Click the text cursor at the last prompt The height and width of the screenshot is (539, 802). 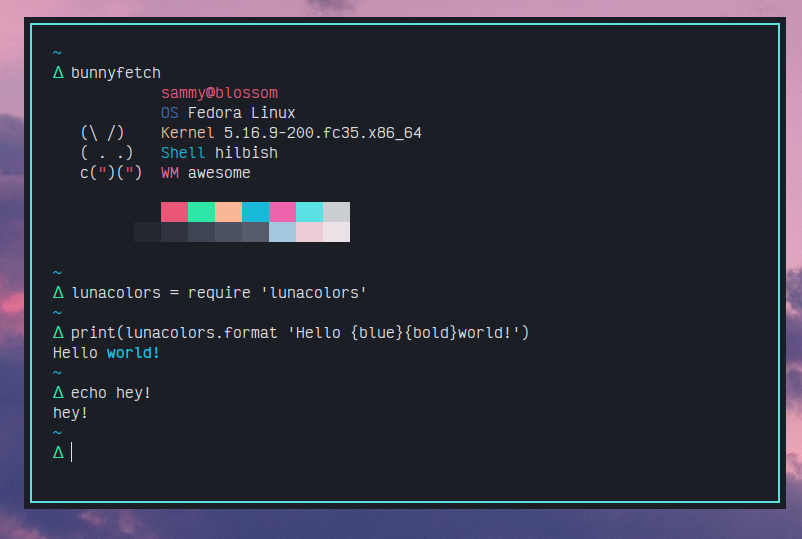(x=72, y=453)
